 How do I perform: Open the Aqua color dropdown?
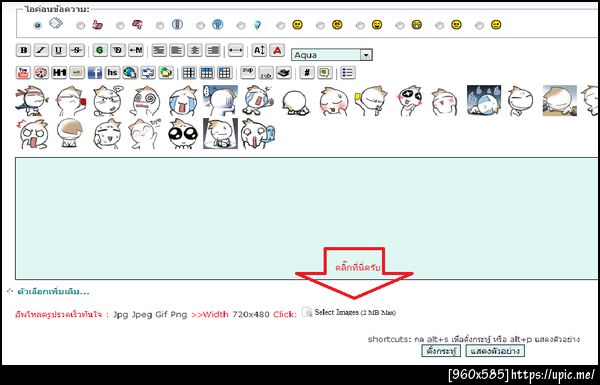pyautogui.click(x=332, y=55)
